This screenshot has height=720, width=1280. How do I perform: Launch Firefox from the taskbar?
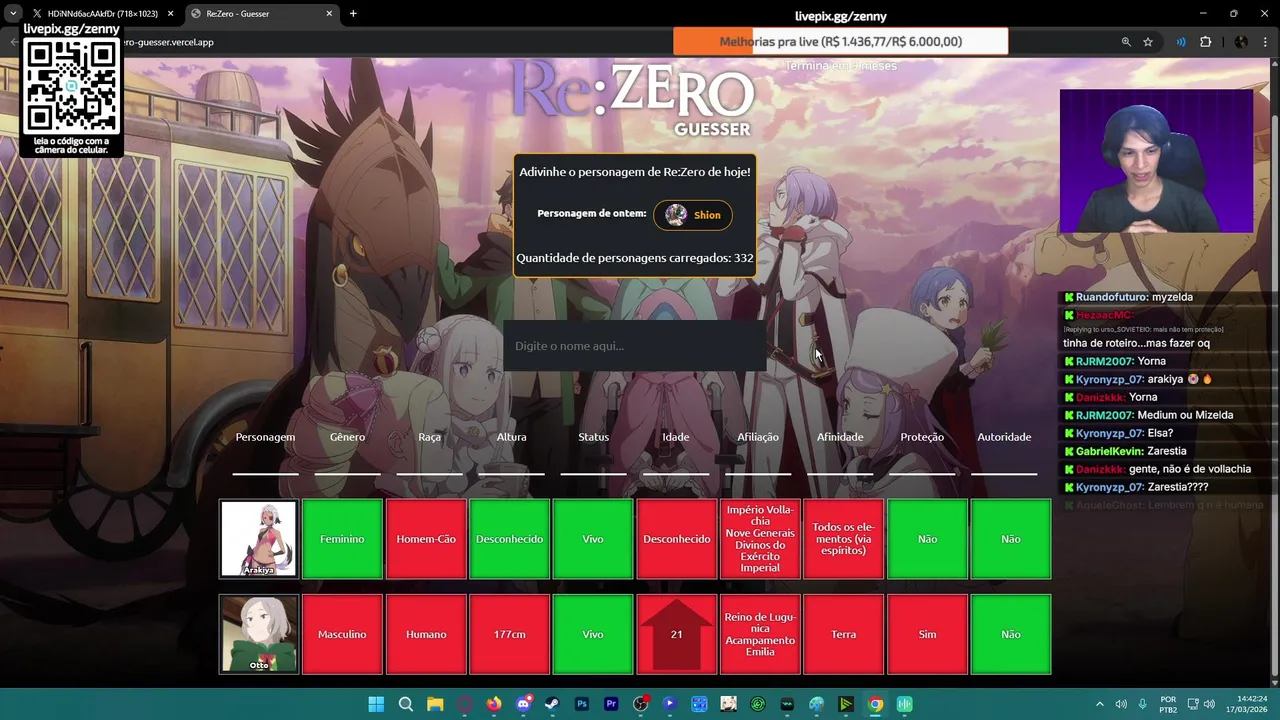[494, 704]
